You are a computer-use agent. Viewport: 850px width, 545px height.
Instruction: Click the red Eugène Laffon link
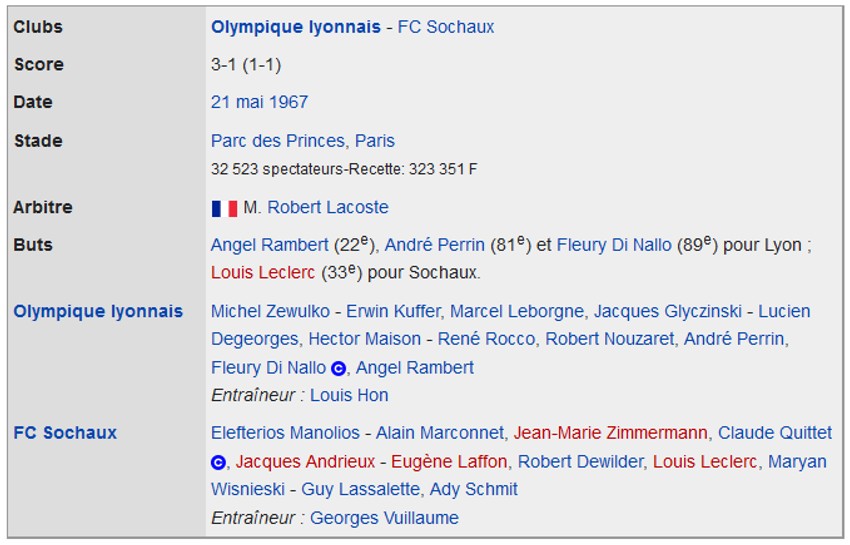[449, 462]
